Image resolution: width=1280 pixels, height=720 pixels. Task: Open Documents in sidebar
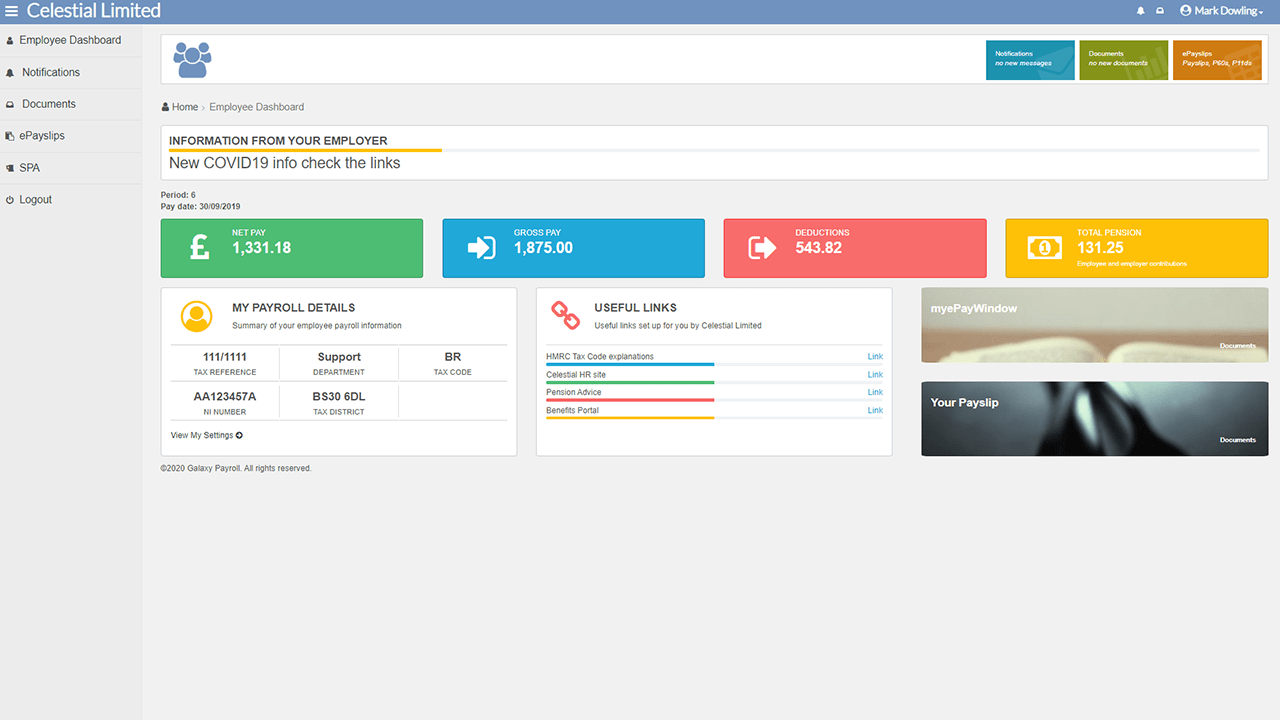[x=71, y=104]
